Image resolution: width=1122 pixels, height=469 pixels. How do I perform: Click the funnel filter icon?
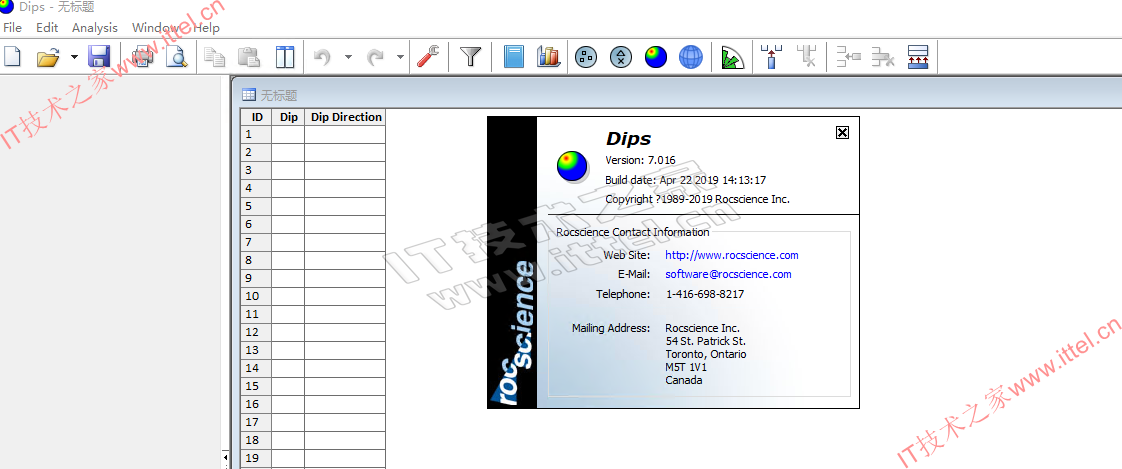470,57
